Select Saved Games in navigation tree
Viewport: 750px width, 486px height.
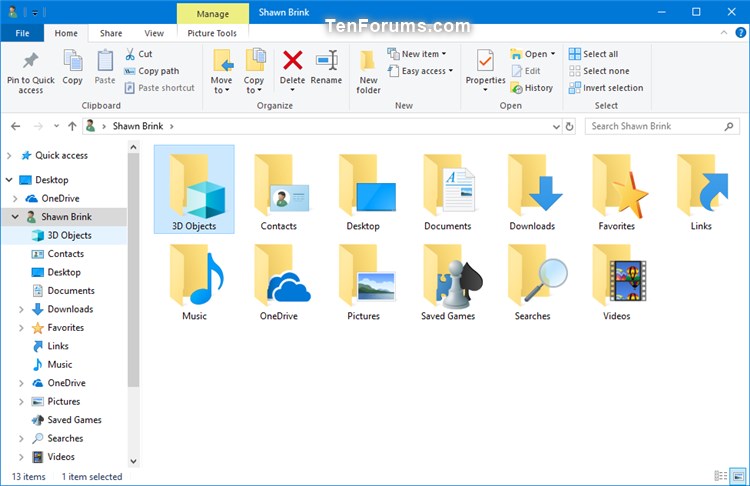[74, 420]
